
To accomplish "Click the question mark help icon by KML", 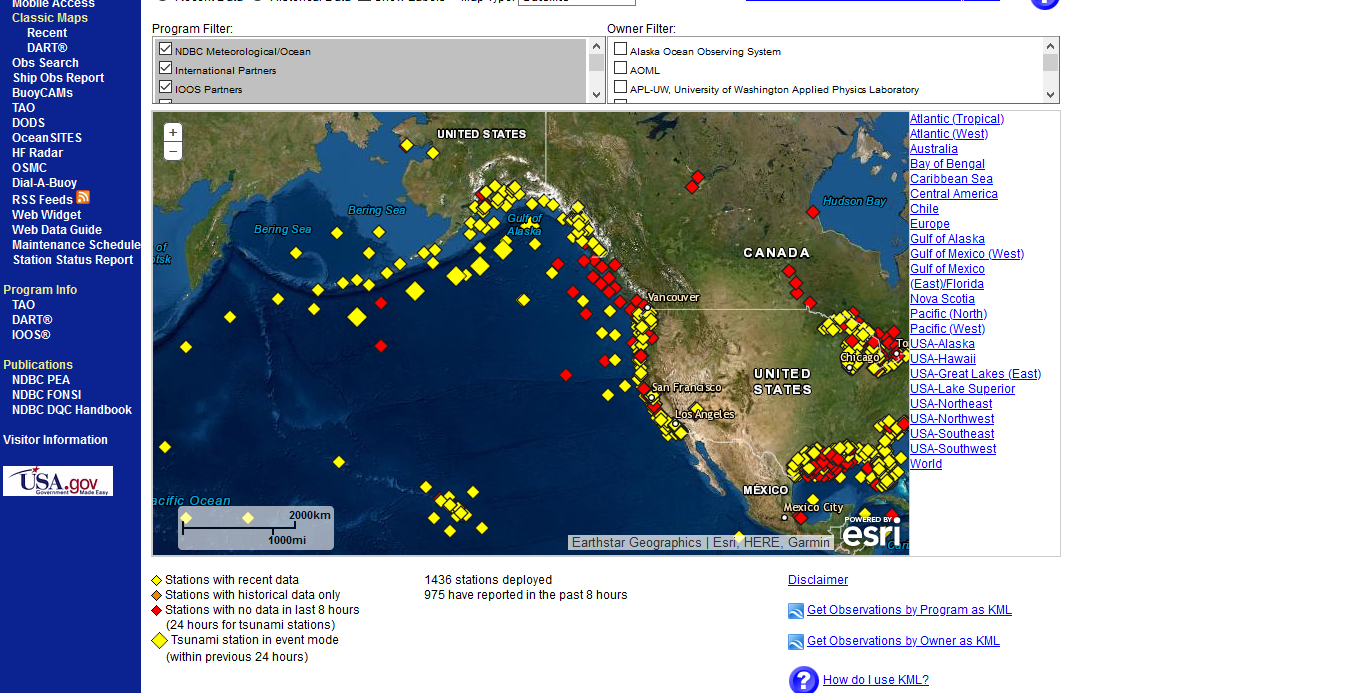I will pos(804,680).
